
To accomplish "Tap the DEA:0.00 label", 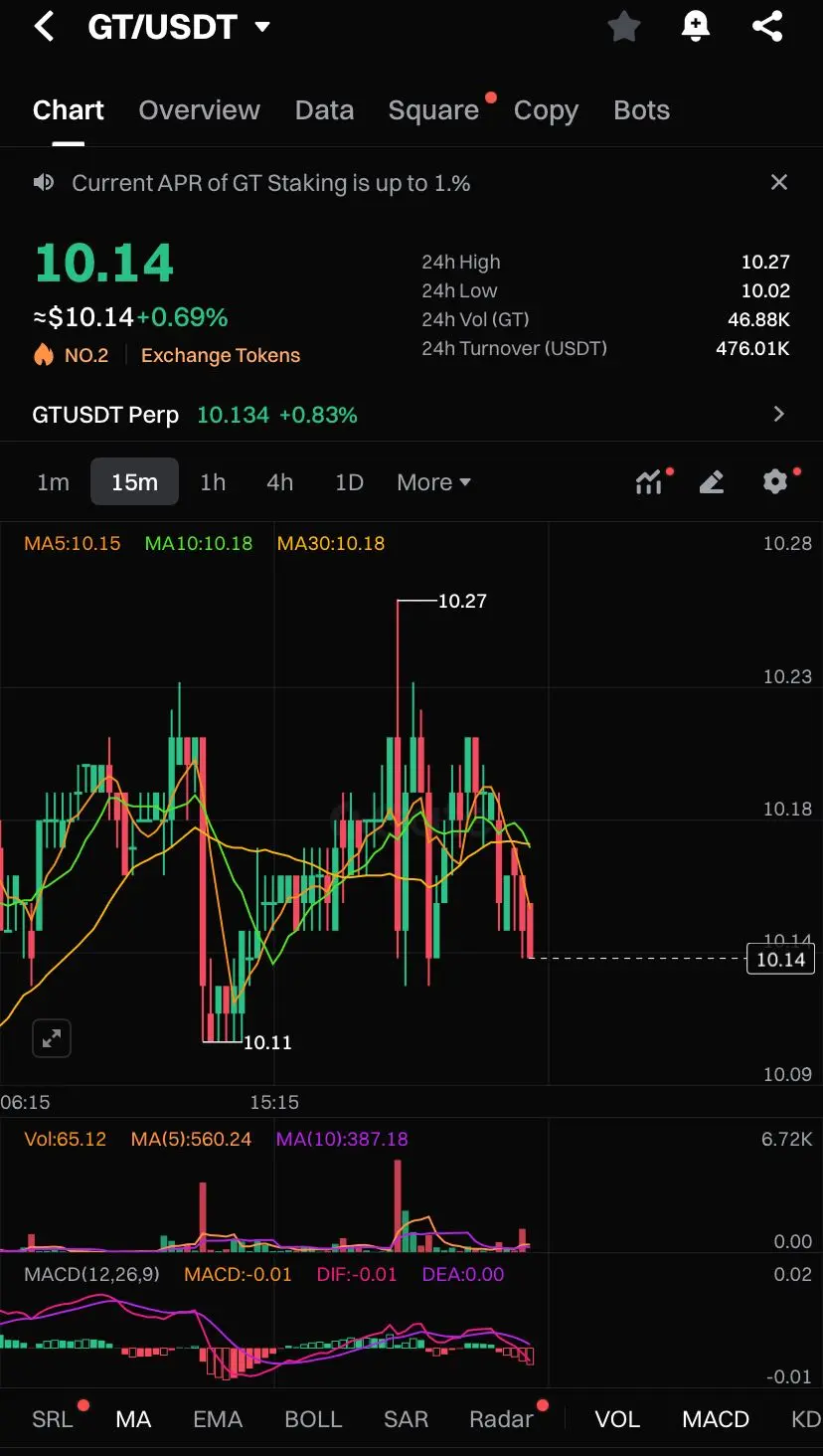I will click(x=463, y=1274).
